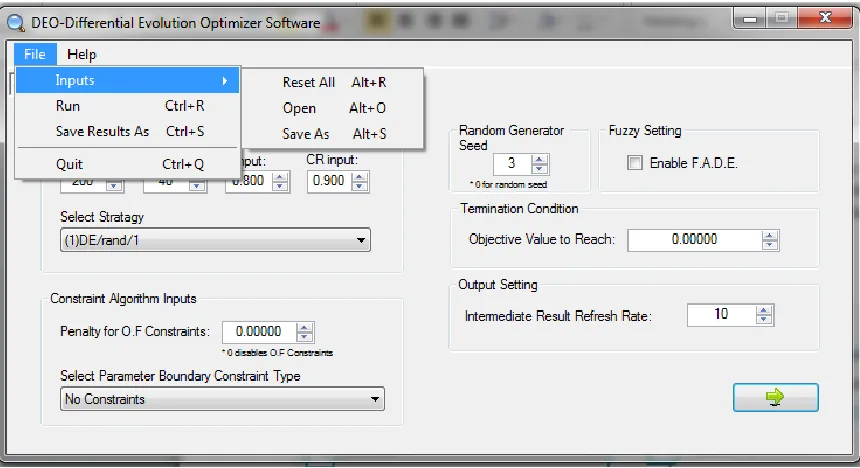Decrease Objective Value to Reach
The image size is (860, 468).
tap(770, 245)
